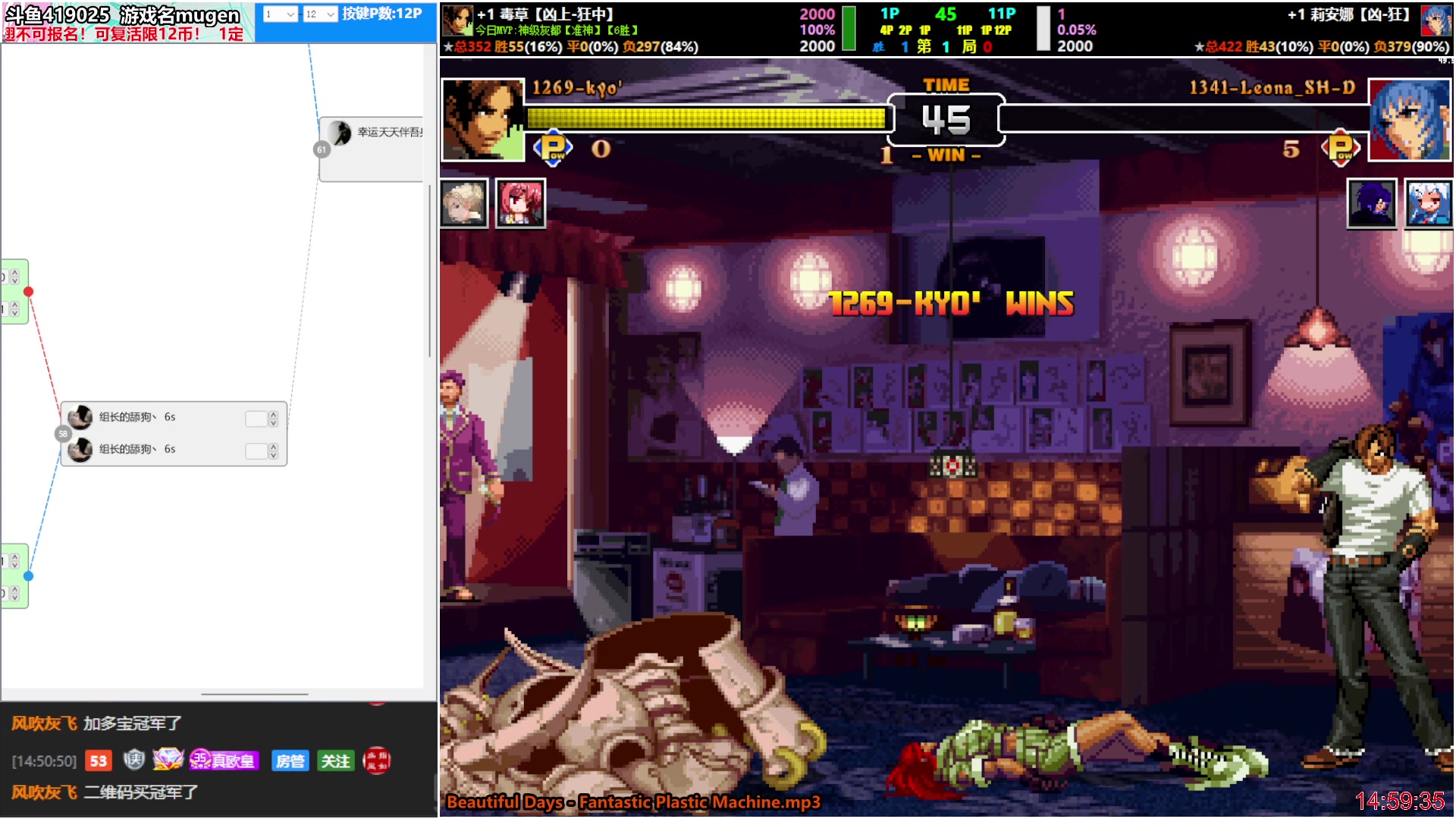Screen dimensions: 1456x819
Task: Click the red connector dot on bracket
Action: tap(28, 292)
